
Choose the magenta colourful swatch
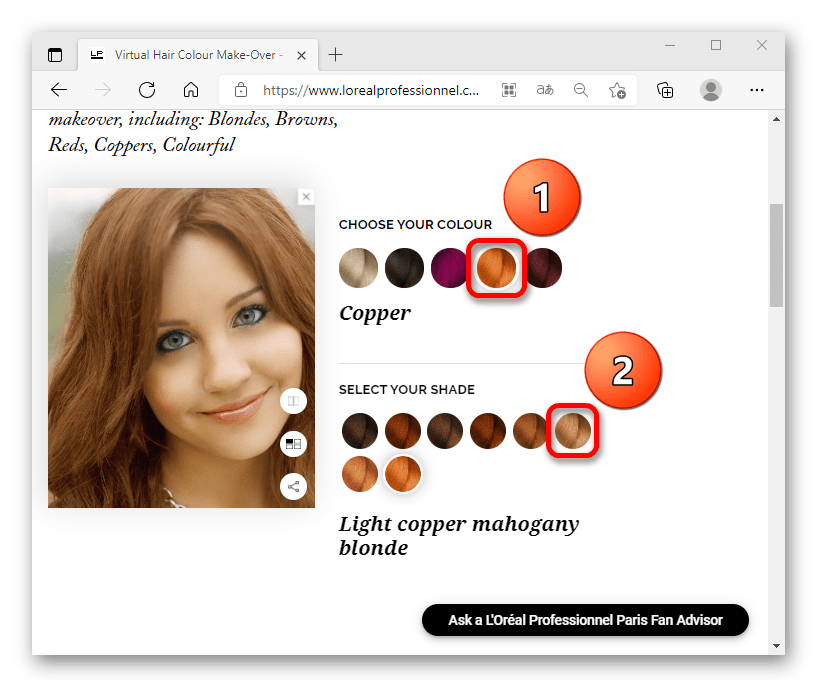point(449,268)
